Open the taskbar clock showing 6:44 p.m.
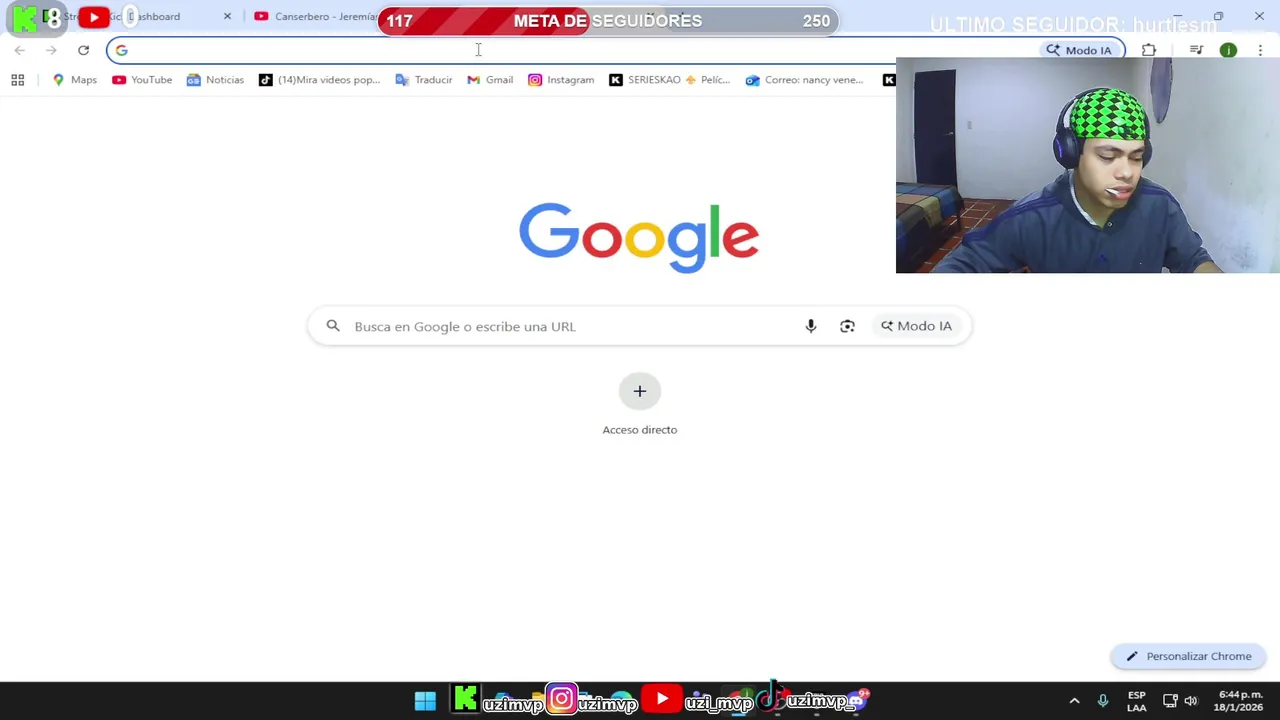This screenshot has height=720, width=1280. click(x=1239, y=701)
